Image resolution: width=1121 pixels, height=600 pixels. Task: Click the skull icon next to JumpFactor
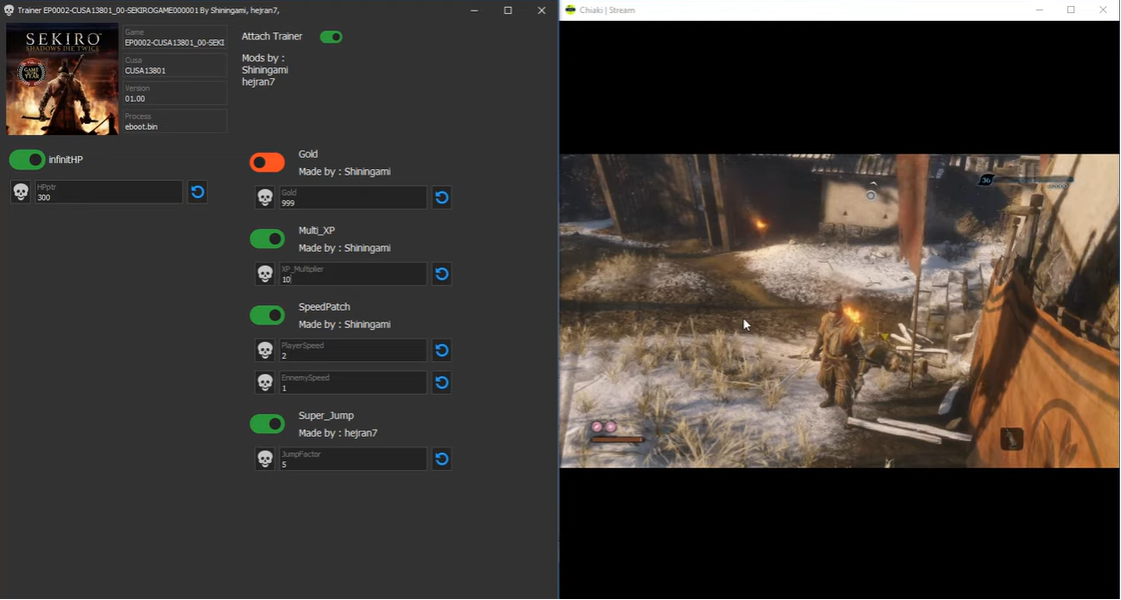(265, 459)
